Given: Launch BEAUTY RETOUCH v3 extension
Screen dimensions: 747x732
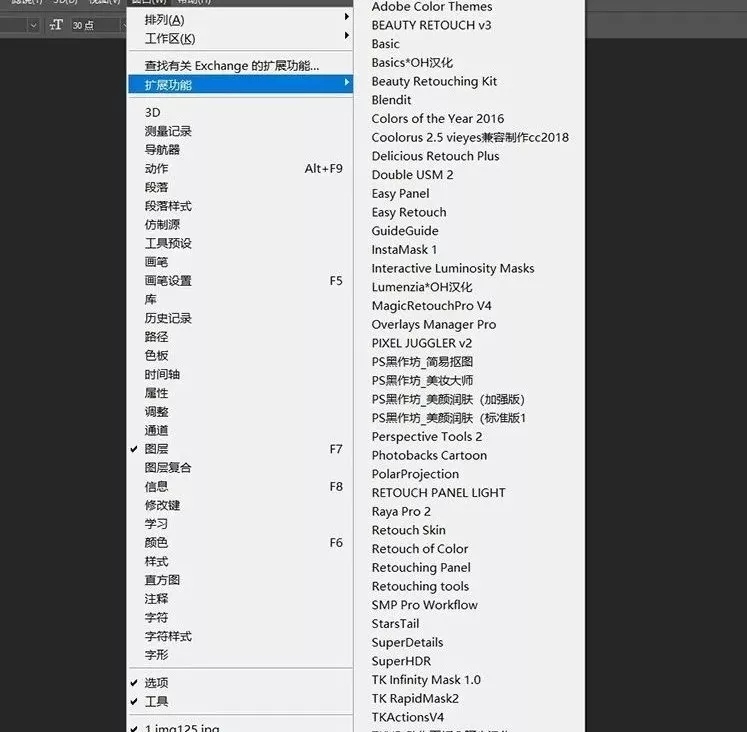Looking at the screenshot, I should (x=431, y=25).
